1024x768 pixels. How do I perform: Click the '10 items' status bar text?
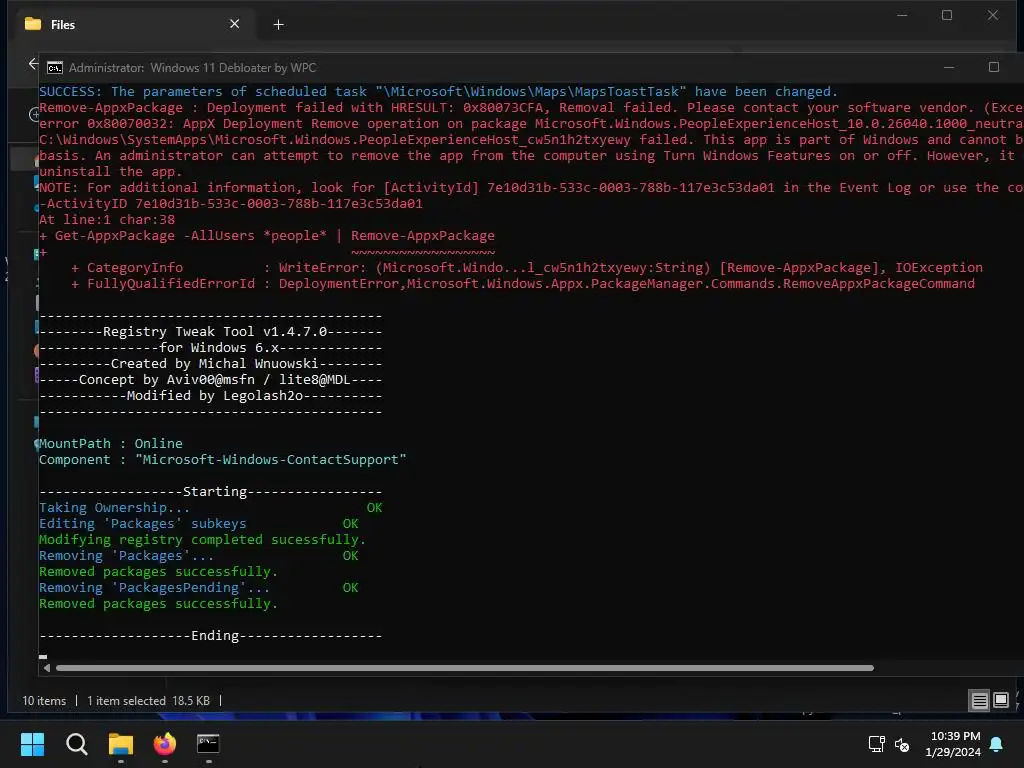(x=44, y=701)
